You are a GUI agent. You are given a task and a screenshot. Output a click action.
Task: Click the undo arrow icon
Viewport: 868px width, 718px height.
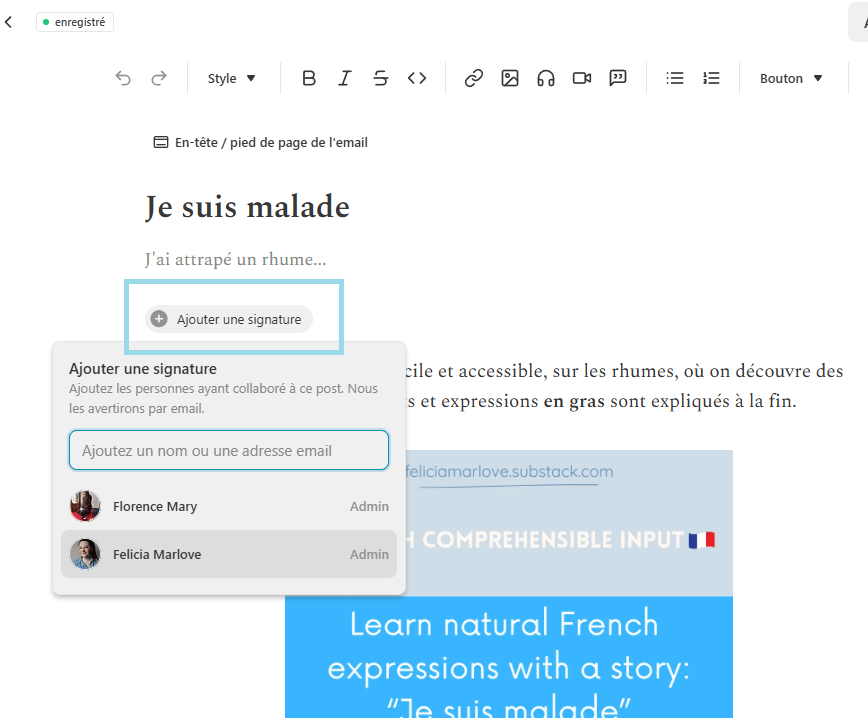click(123, 78)
